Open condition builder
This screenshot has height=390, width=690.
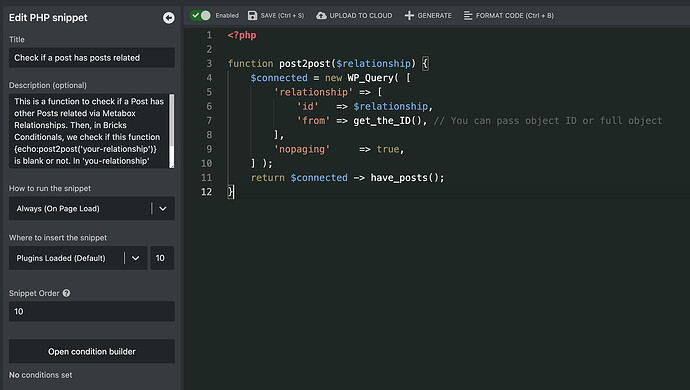point(92,351)
